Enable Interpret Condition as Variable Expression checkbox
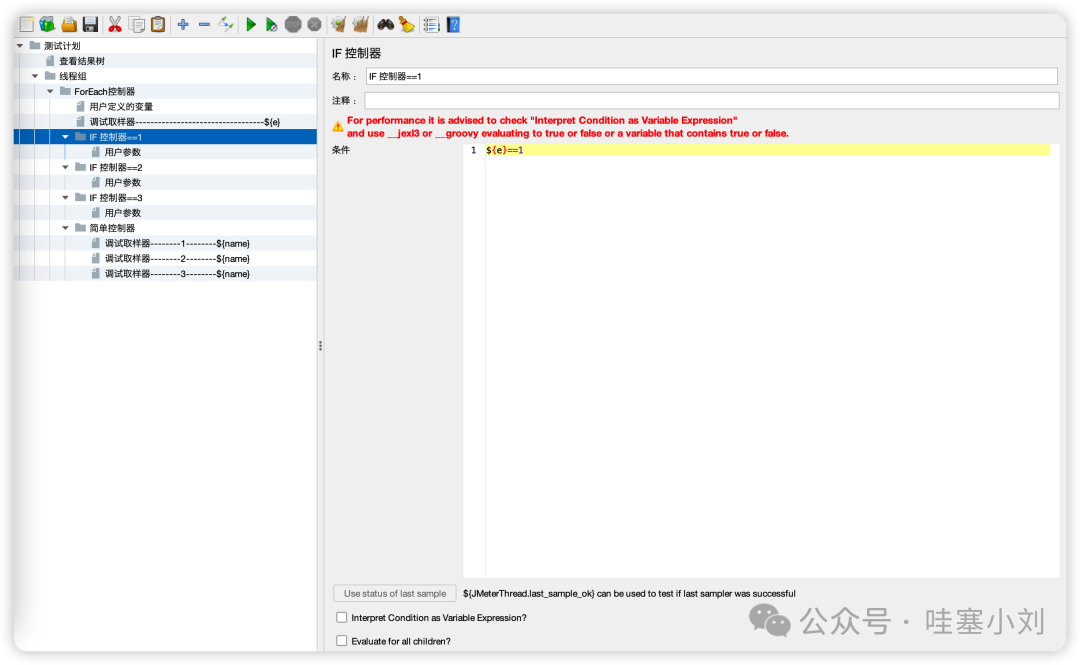1080x665 pixels. coord(342,617)
